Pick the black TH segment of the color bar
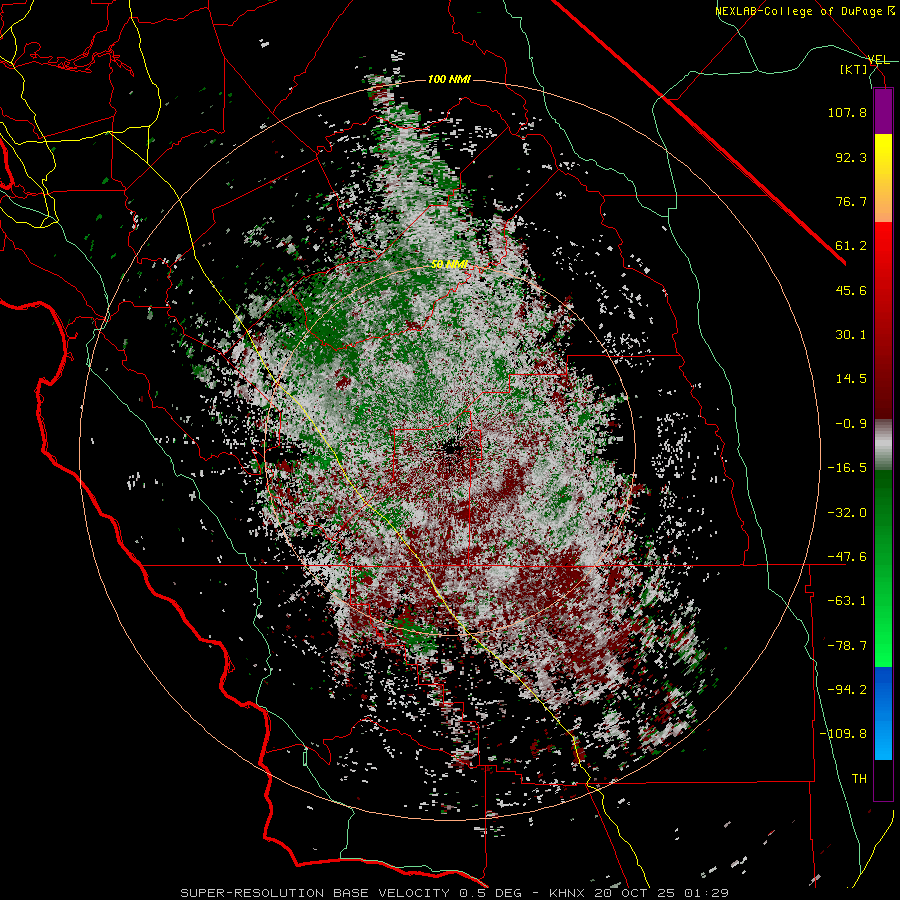 tap(883, 780)
